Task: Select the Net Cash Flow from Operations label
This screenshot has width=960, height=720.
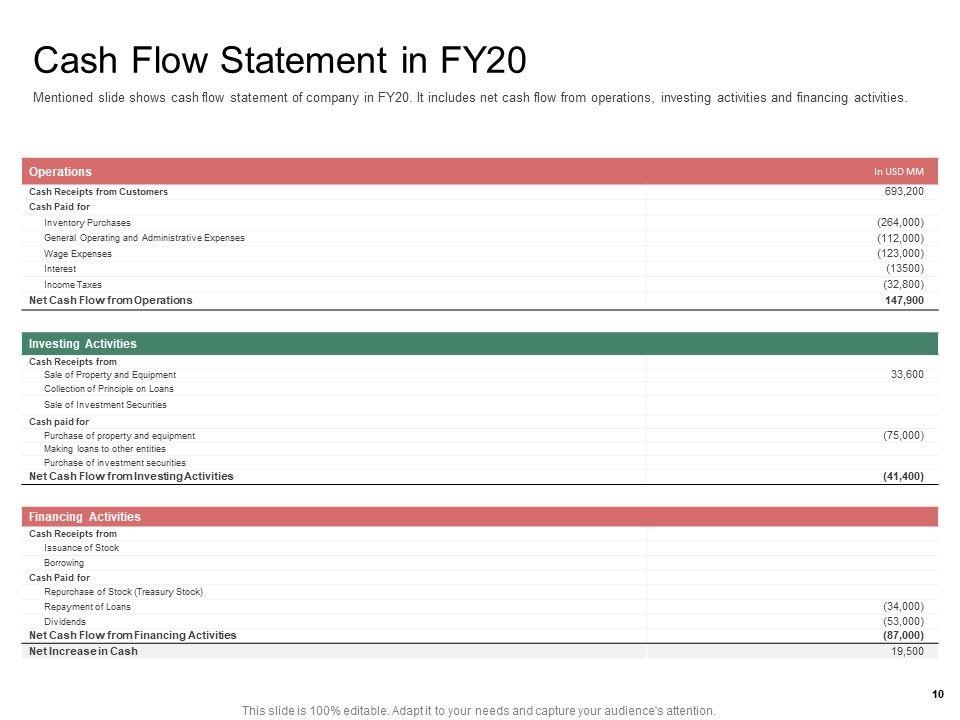Action: pyautogui.click(x=111, y=300)
